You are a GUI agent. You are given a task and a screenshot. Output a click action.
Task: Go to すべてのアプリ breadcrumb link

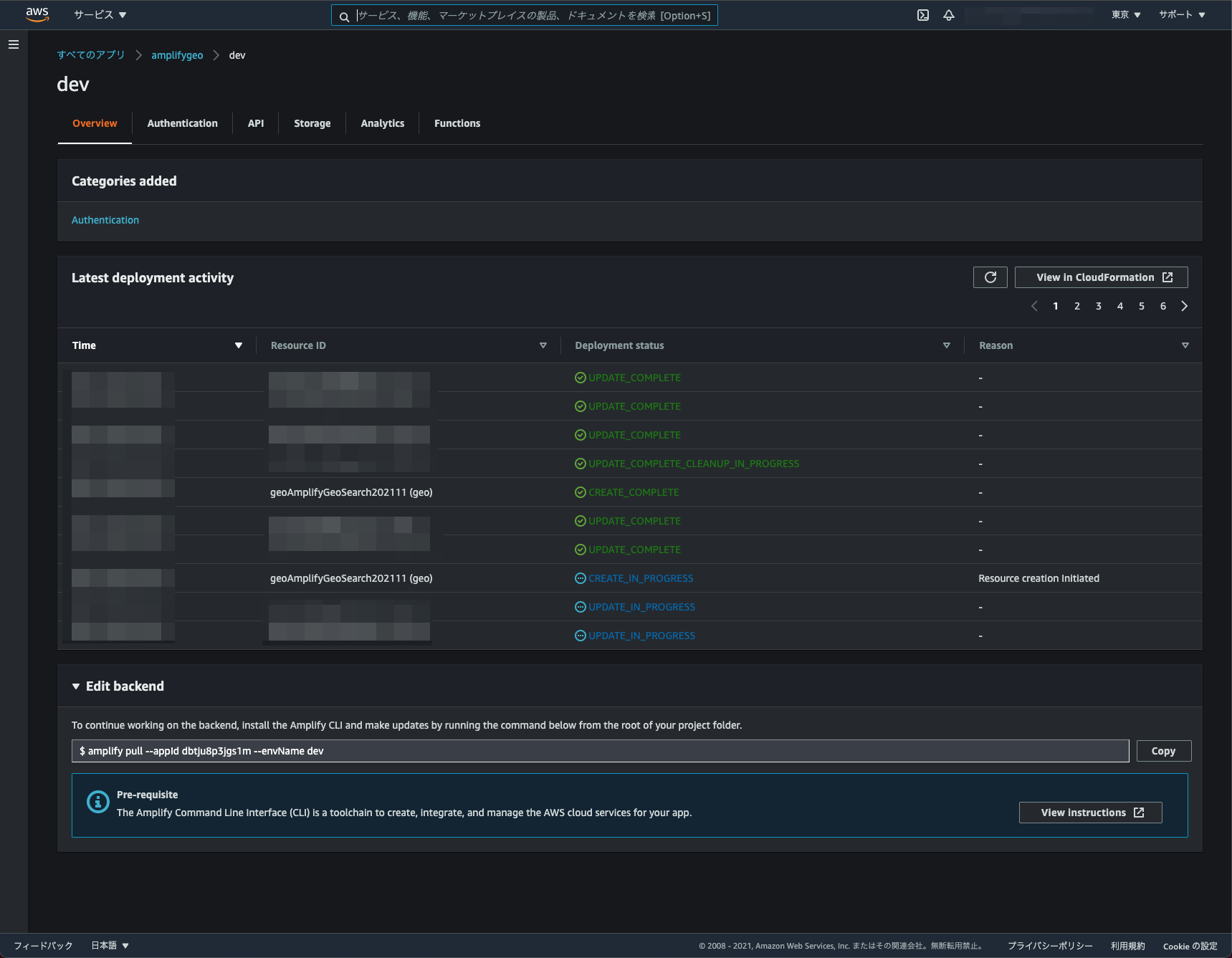tap(91, 55)
